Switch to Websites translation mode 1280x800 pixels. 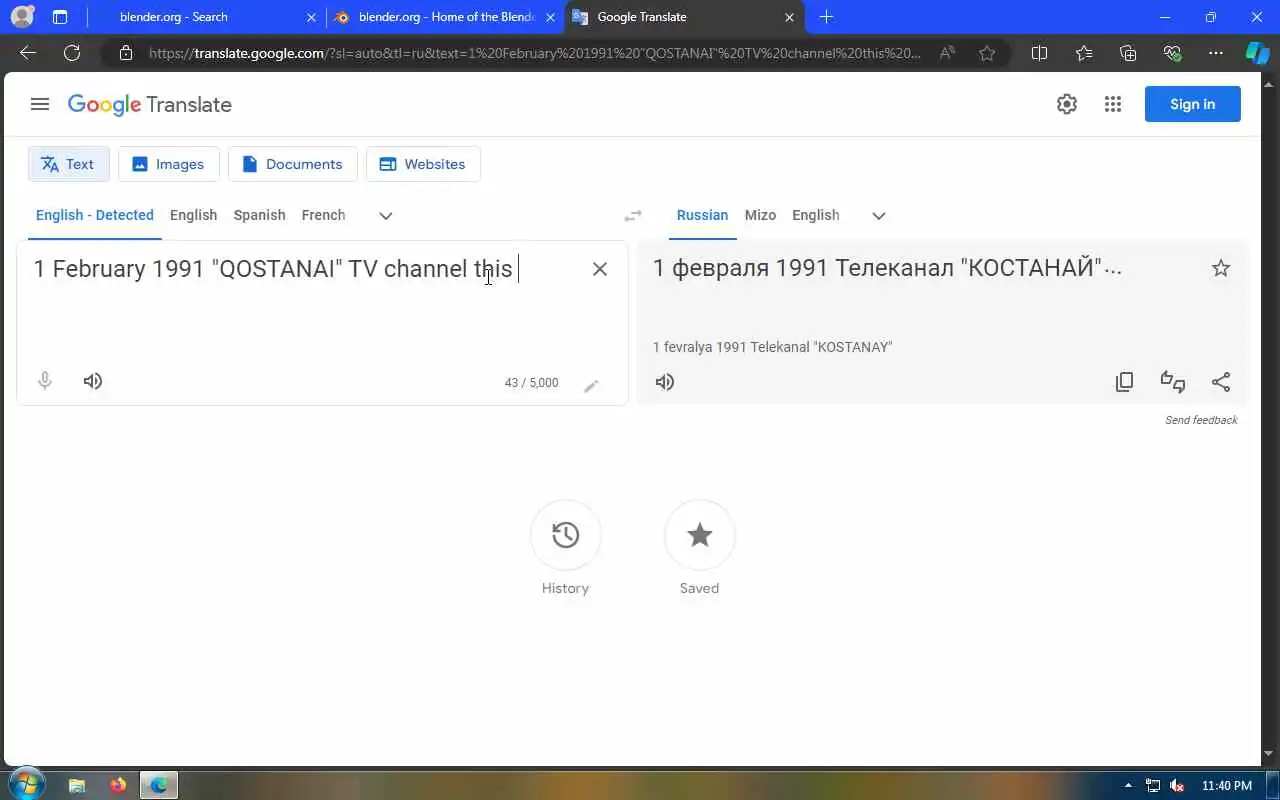(x=423, y=164)
